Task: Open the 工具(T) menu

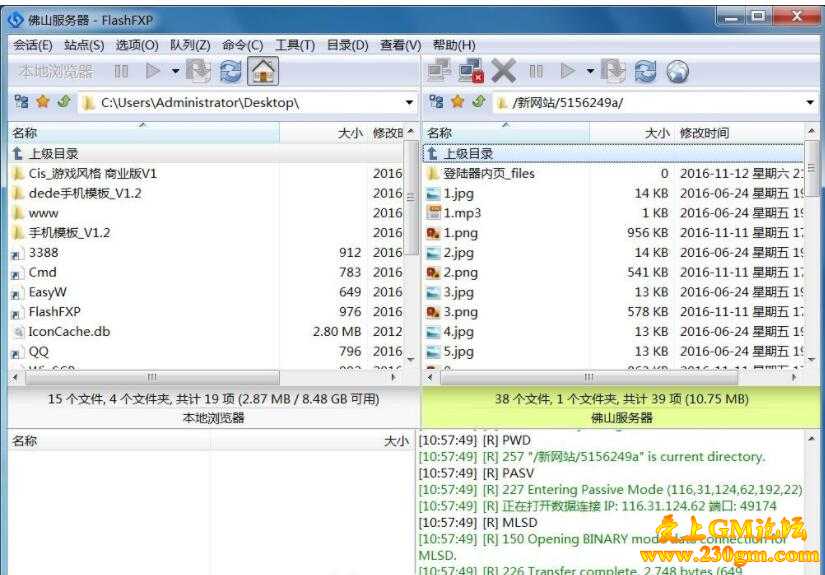Action: [295, 45]
